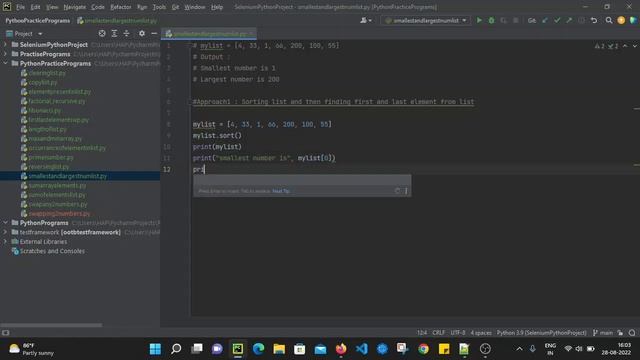
Task: Hide the Project tool window
Action: 154,33
